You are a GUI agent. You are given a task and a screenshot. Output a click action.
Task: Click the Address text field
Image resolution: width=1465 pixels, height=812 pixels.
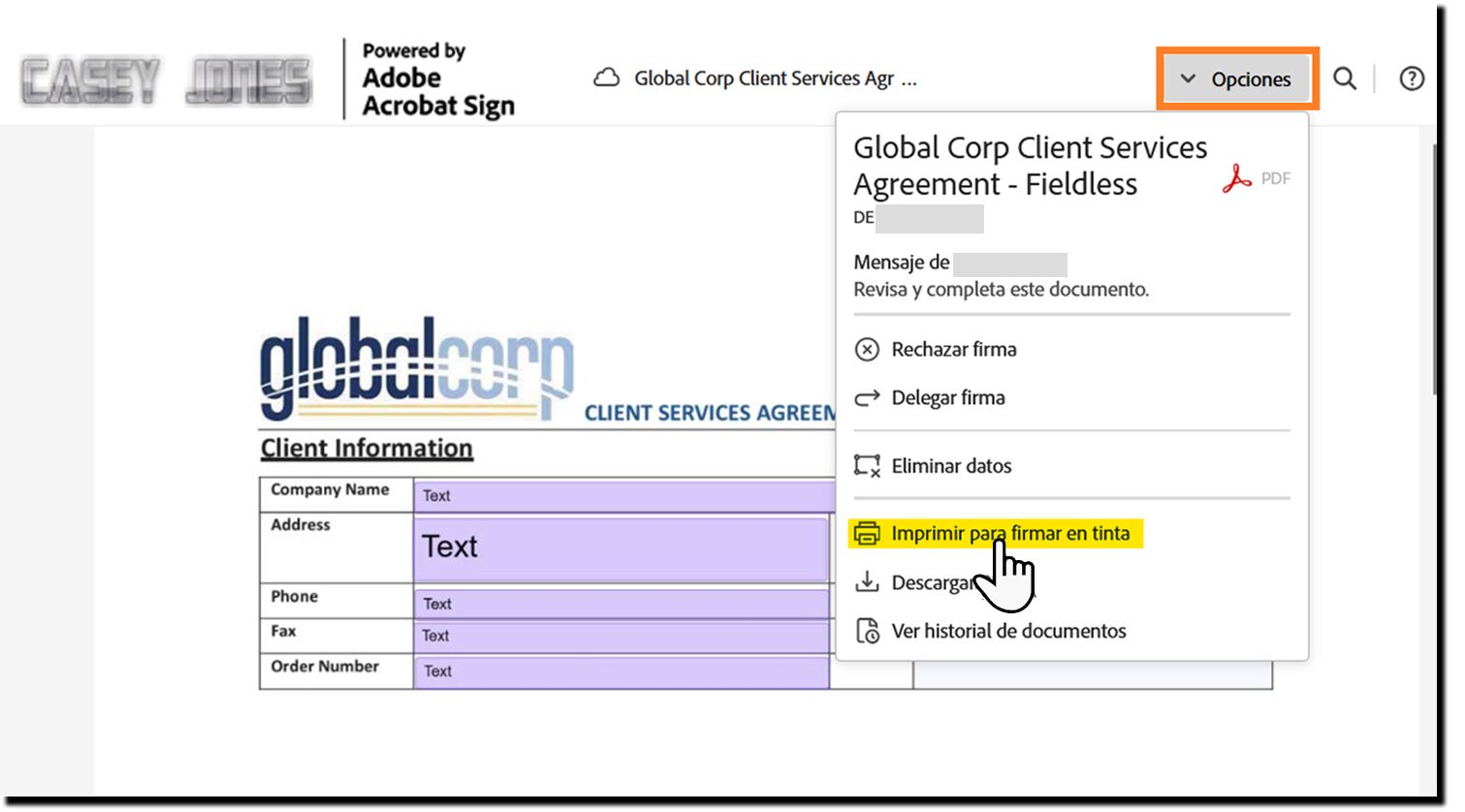coord(621,548)
